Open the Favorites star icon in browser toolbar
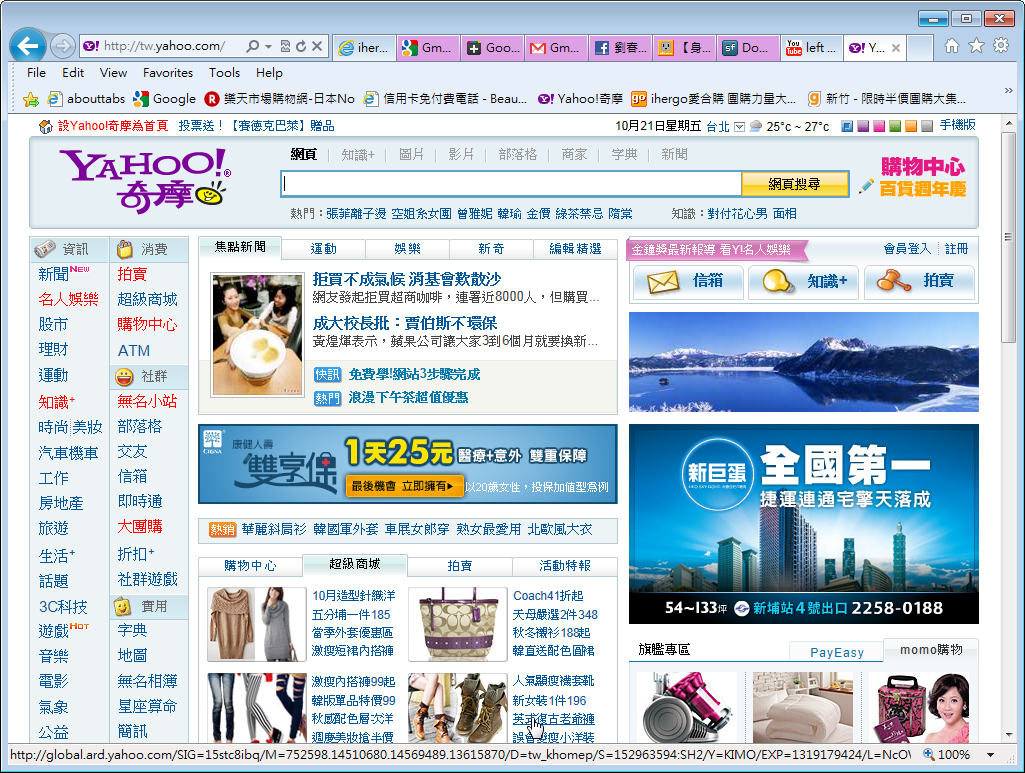The image size is (1025, 773). [976, 46]
